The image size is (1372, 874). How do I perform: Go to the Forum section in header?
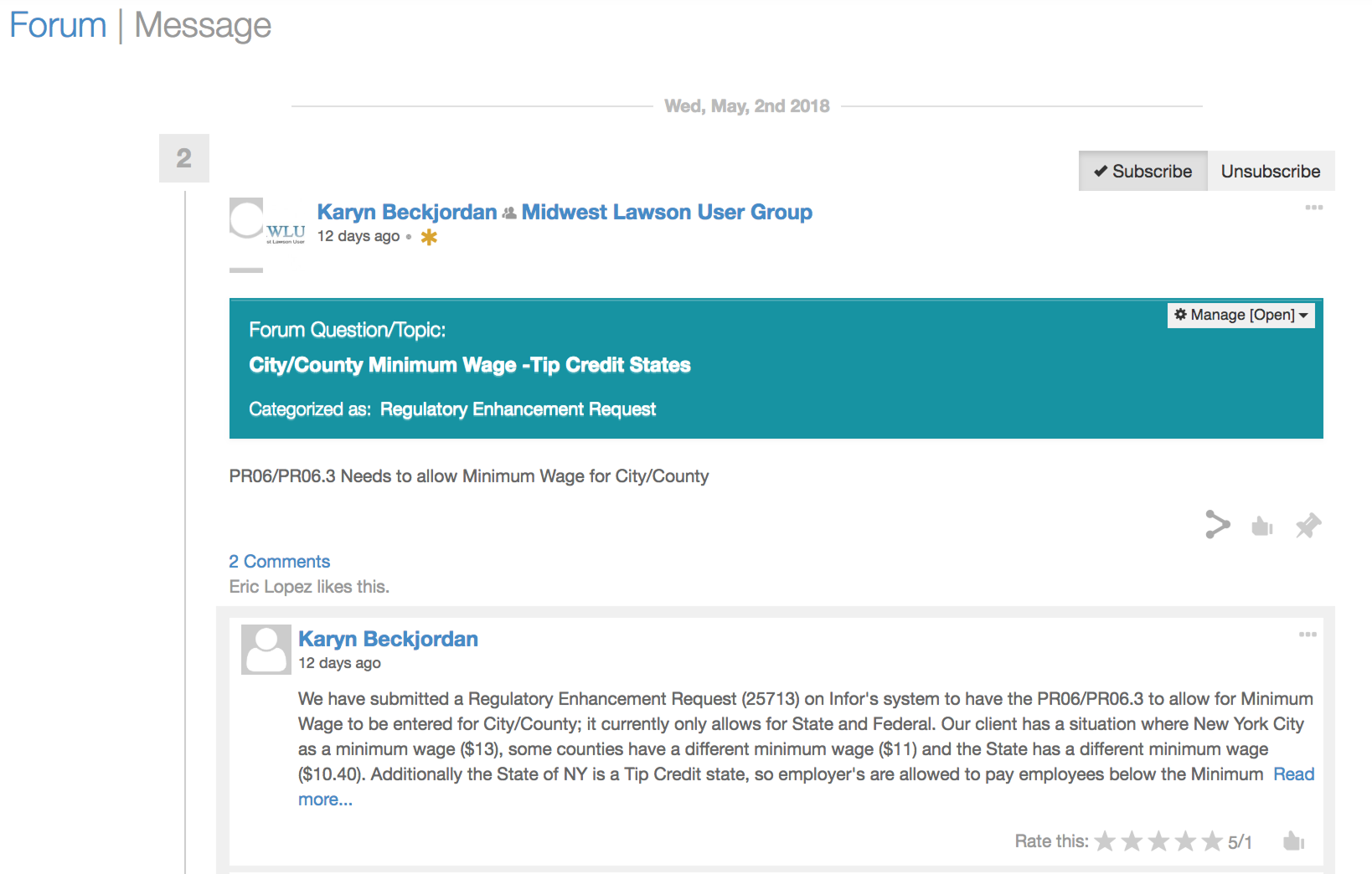point(58,25)
